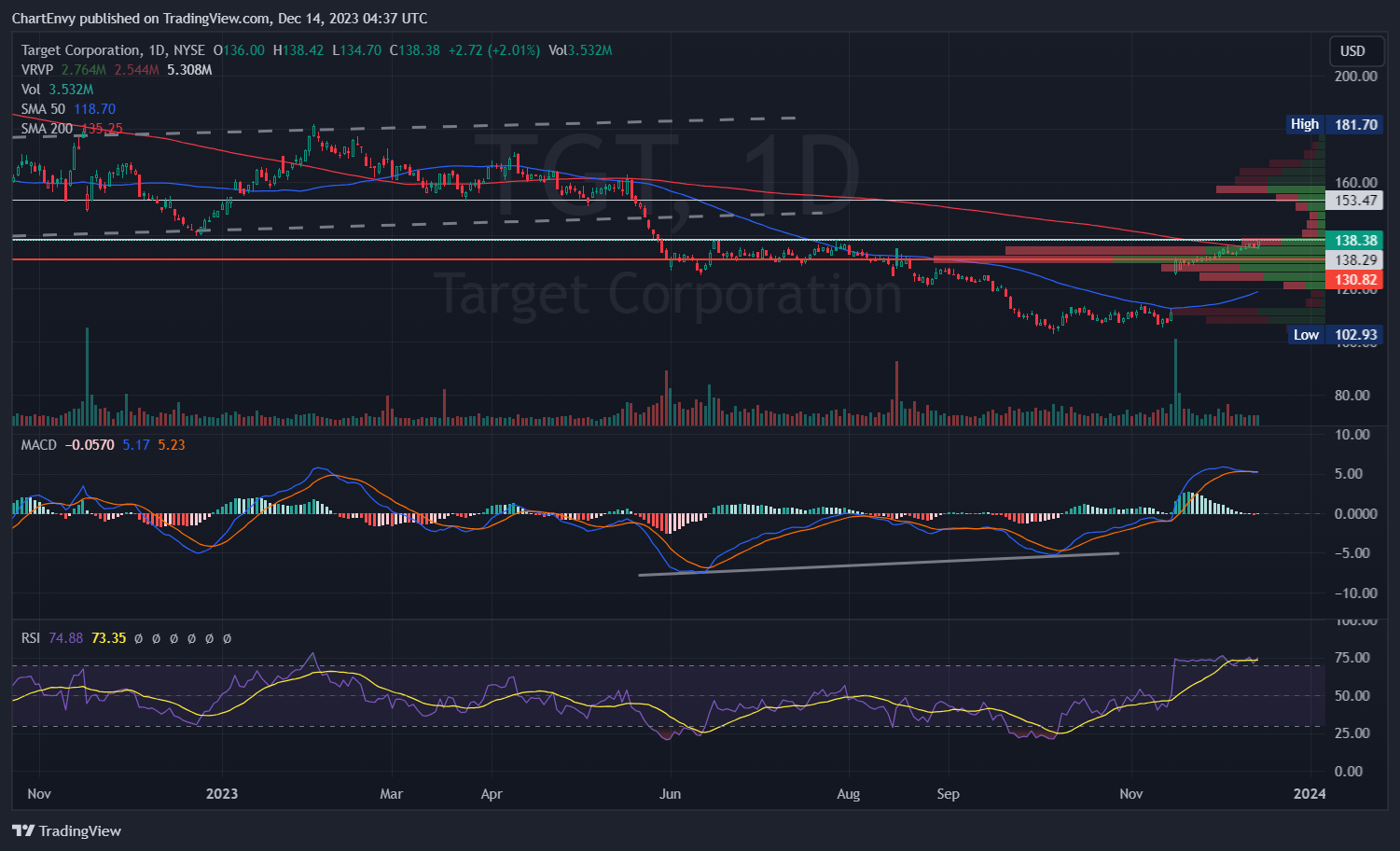Click the 10.00 MACD axis label
The height and width of the screenshot is (851, 1400).
(1352, 435)
